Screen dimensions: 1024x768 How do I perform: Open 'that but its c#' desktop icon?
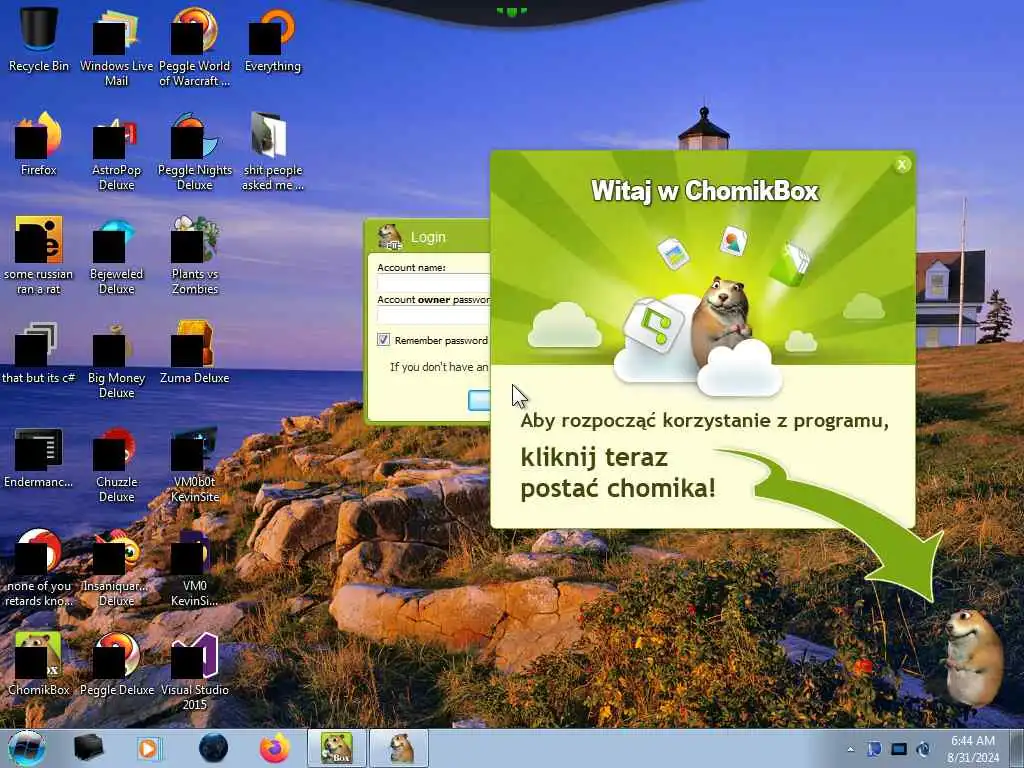[39, 351]
